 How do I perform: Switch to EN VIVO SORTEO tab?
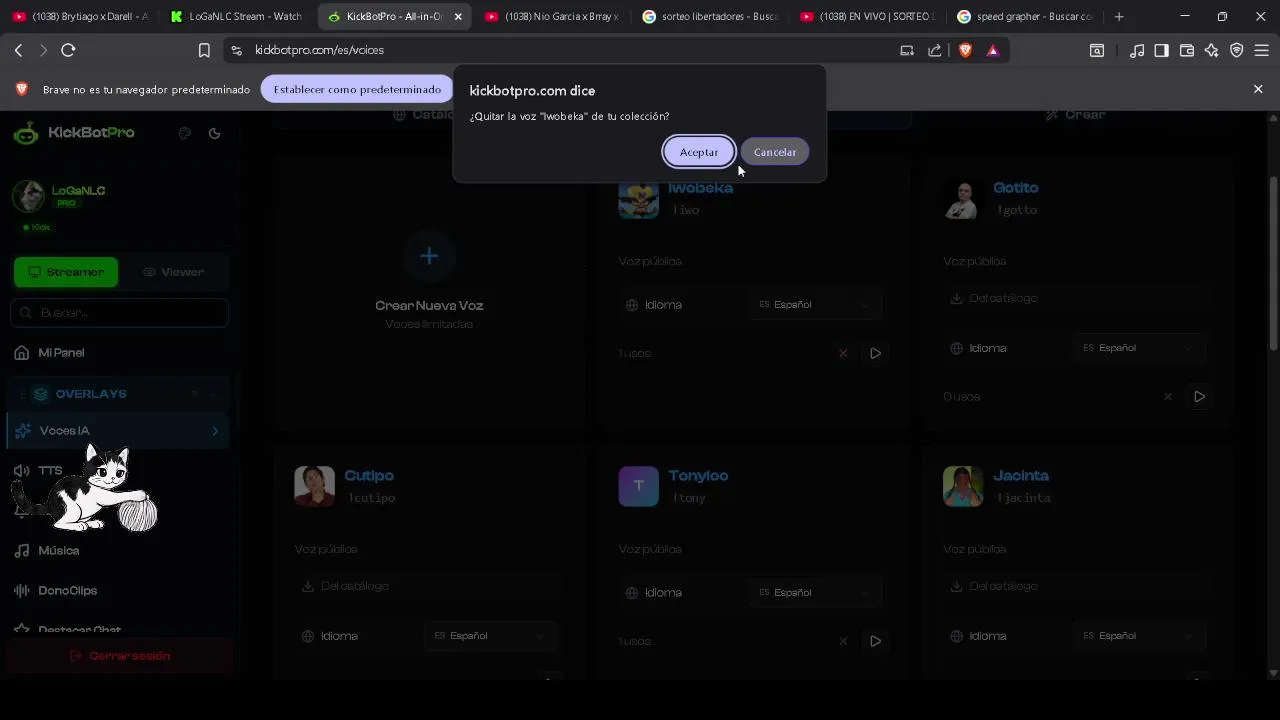(867, 16)
